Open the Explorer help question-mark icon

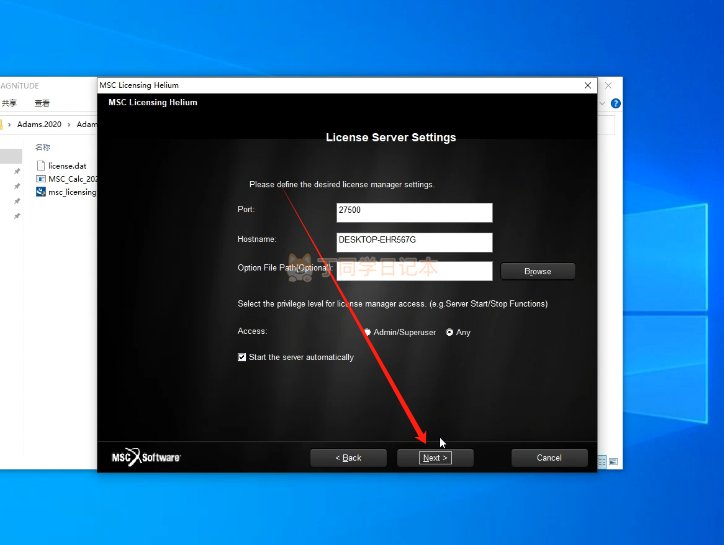click(x=615, y=103)
